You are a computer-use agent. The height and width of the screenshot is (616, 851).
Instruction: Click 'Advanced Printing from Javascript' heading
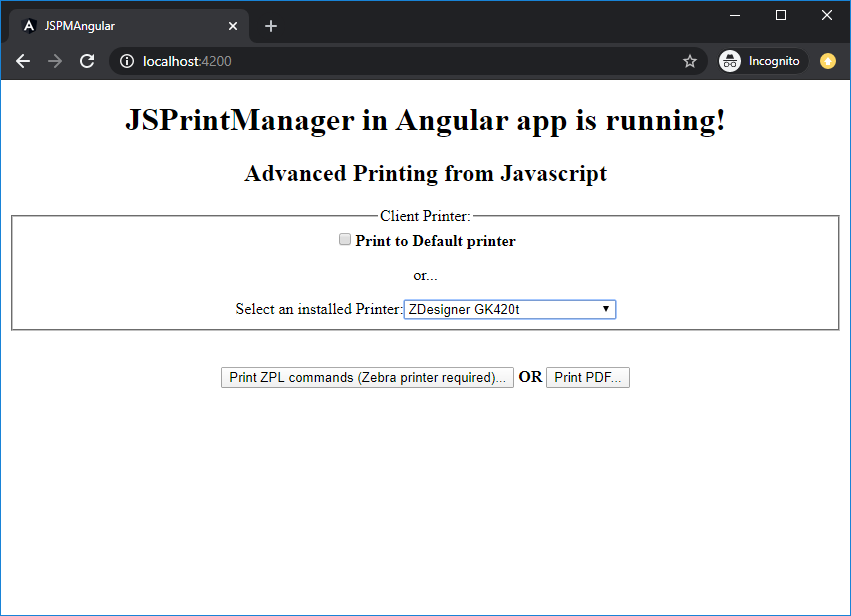(426, 174)
